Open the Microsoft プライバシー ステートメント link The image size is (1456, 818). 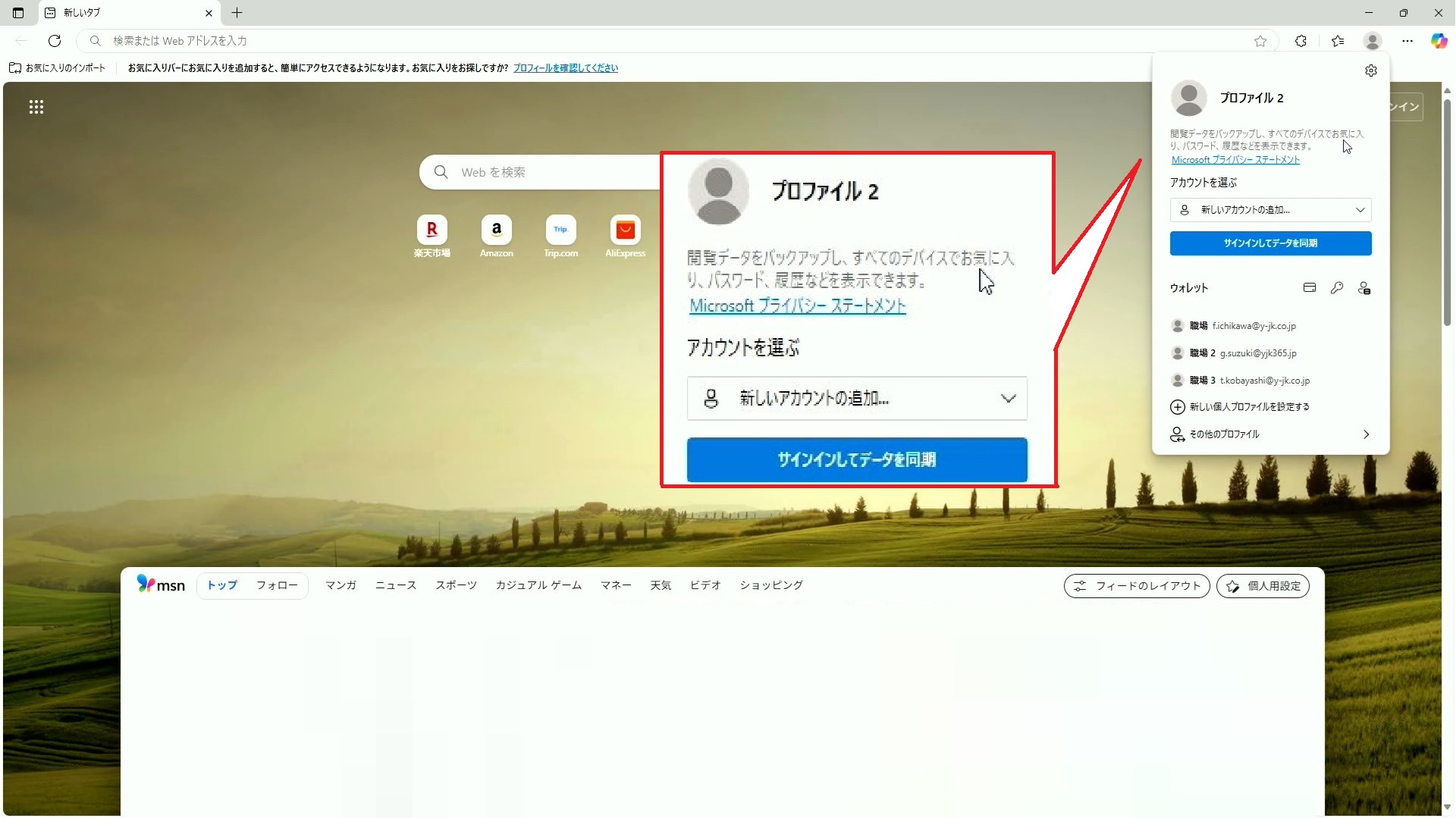(1235, 160)
